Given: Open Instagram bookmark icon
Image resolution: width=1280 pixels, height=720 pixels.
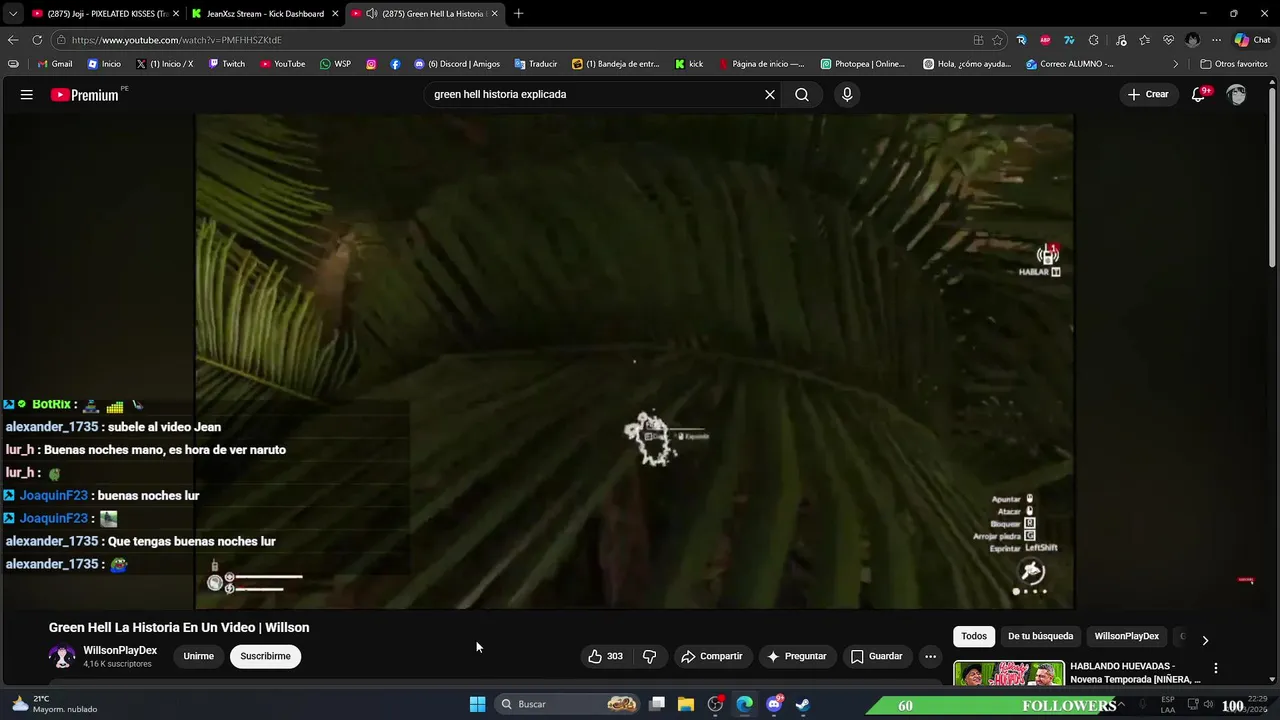Looking at the screenshot, I should (x=371, y=64).
